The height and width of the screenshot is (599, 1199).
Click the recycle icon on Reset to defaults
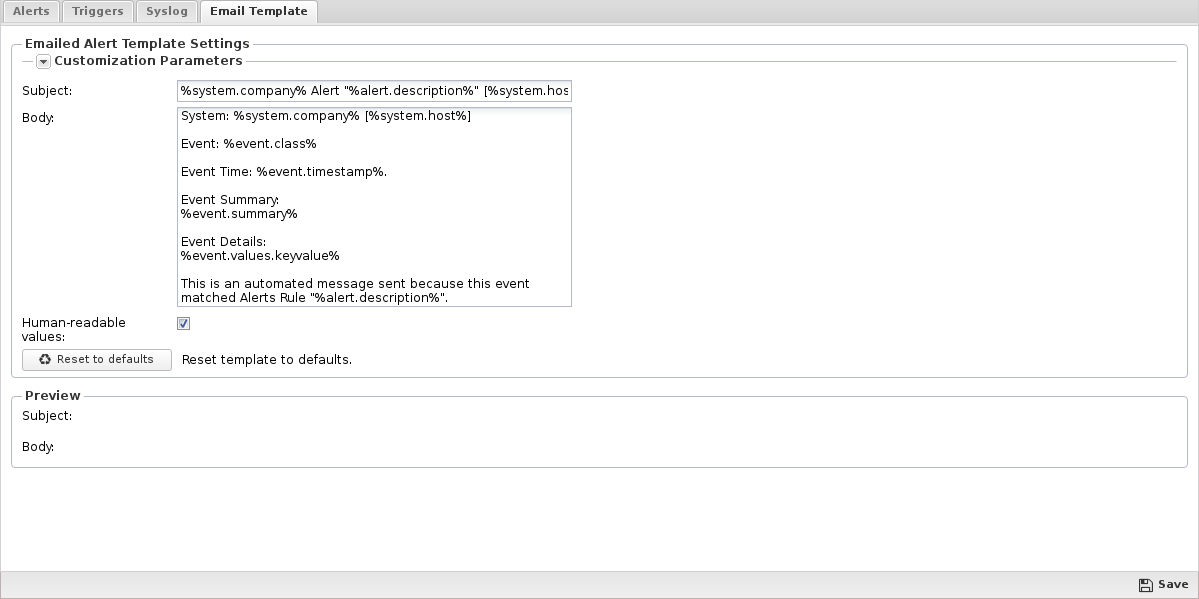(x=44, y=359)
